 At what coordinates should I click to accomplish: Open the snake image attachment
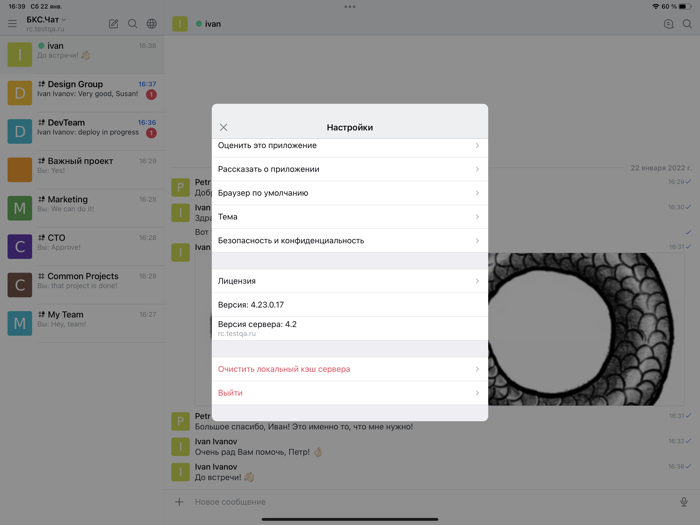tap(586, 329)
